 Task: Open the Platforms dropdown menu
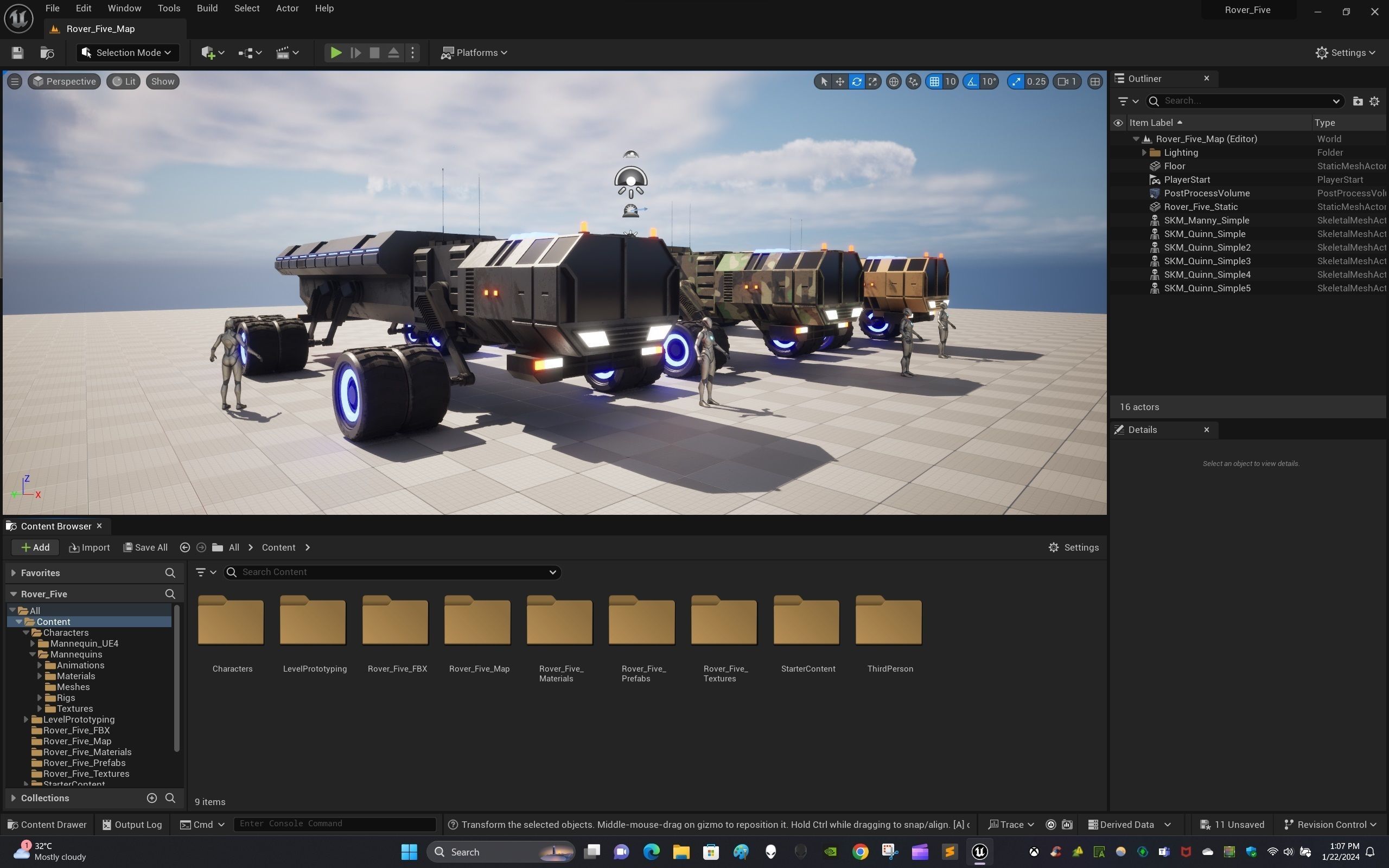474,53
